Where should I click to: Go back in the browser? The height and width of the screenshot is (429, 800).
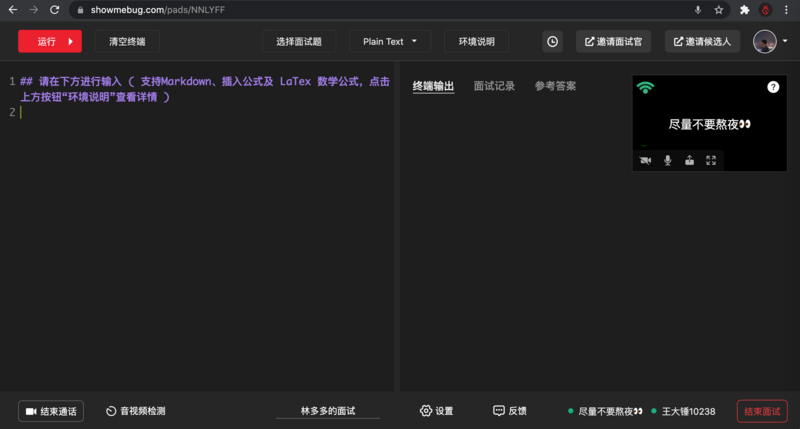[13, 10]
